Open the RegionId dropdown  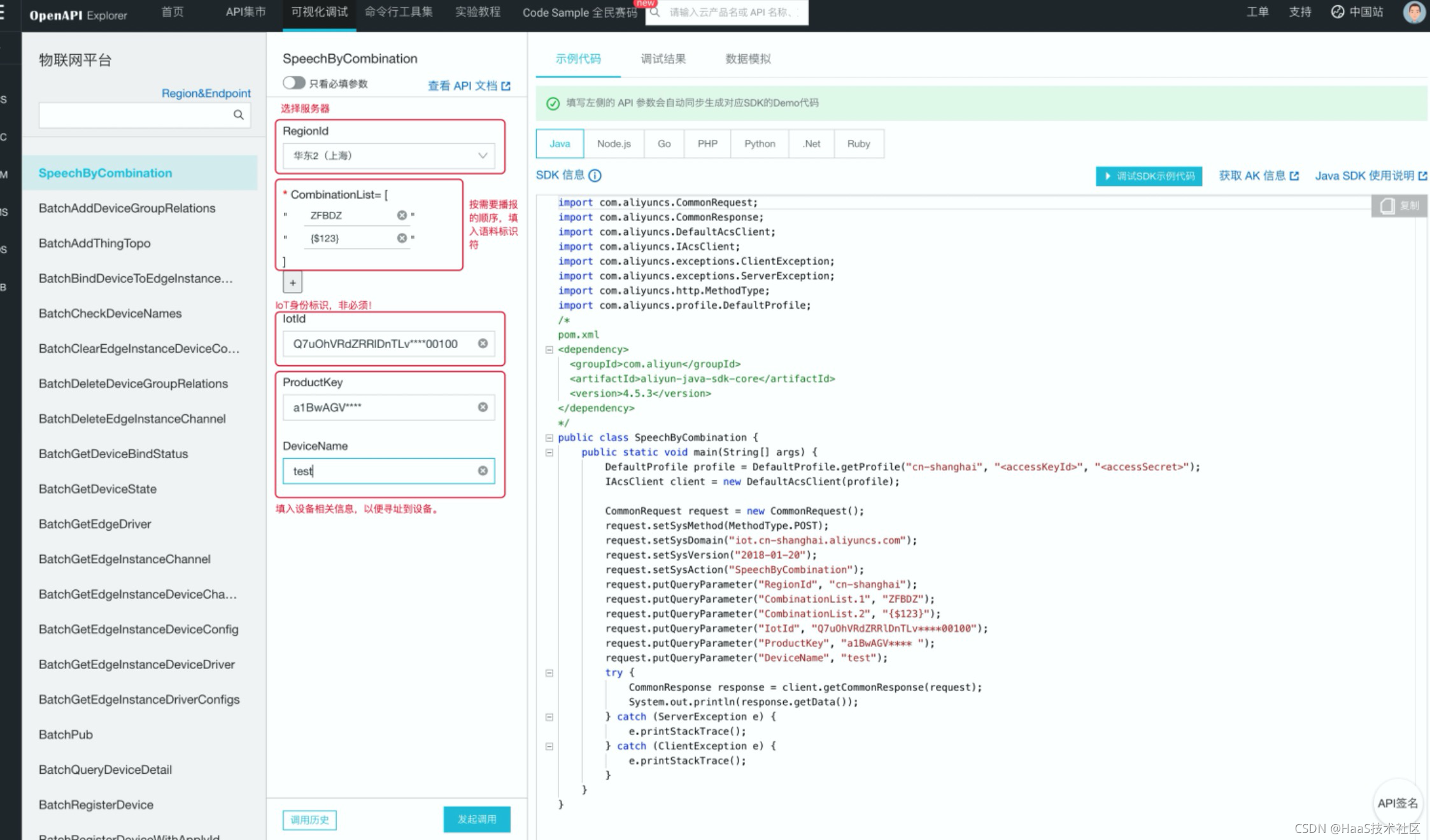coord(388,156)
